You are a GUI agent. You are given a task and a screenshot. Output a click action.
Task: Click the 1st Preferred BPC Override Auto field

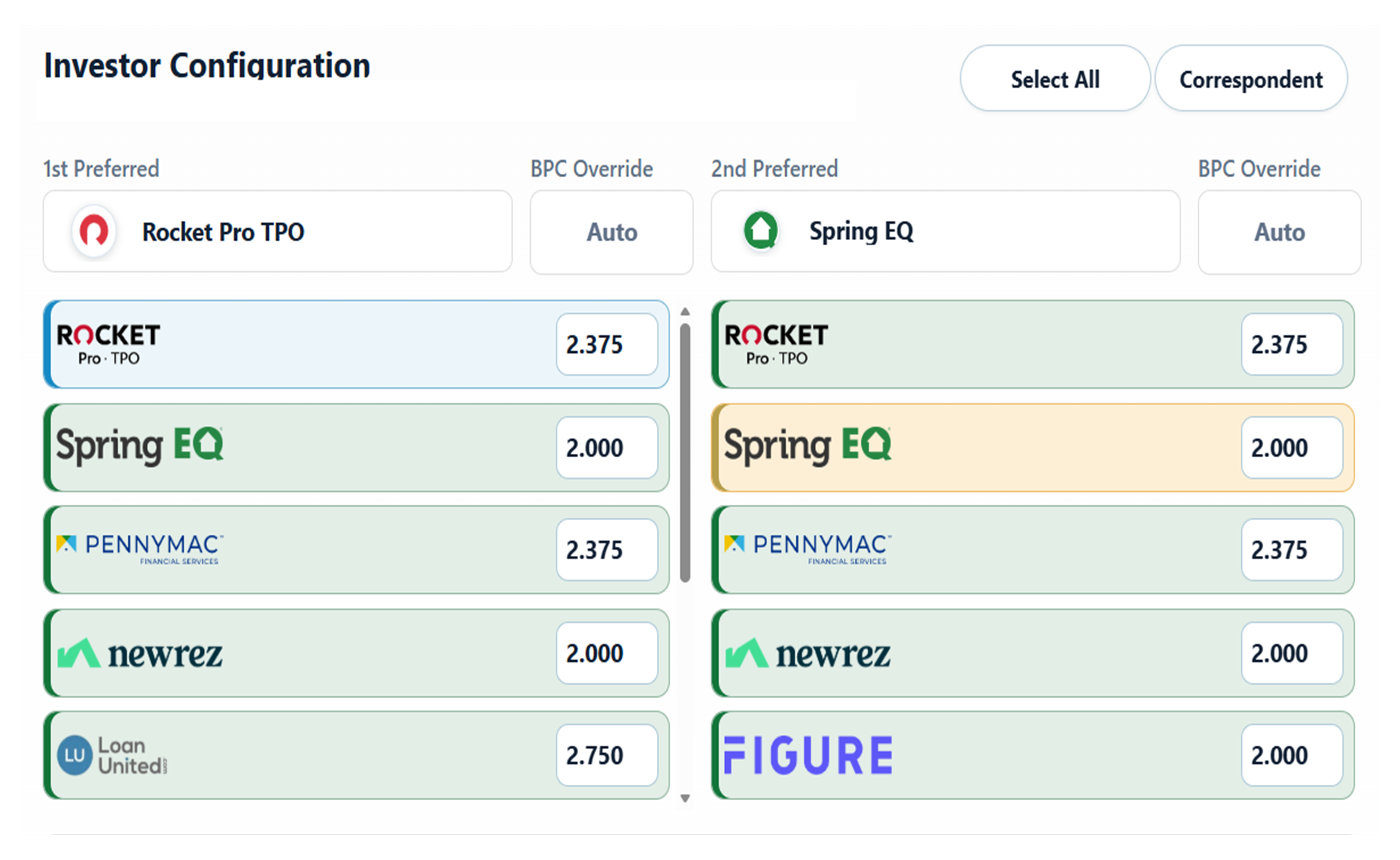click(x=612, y=232)
